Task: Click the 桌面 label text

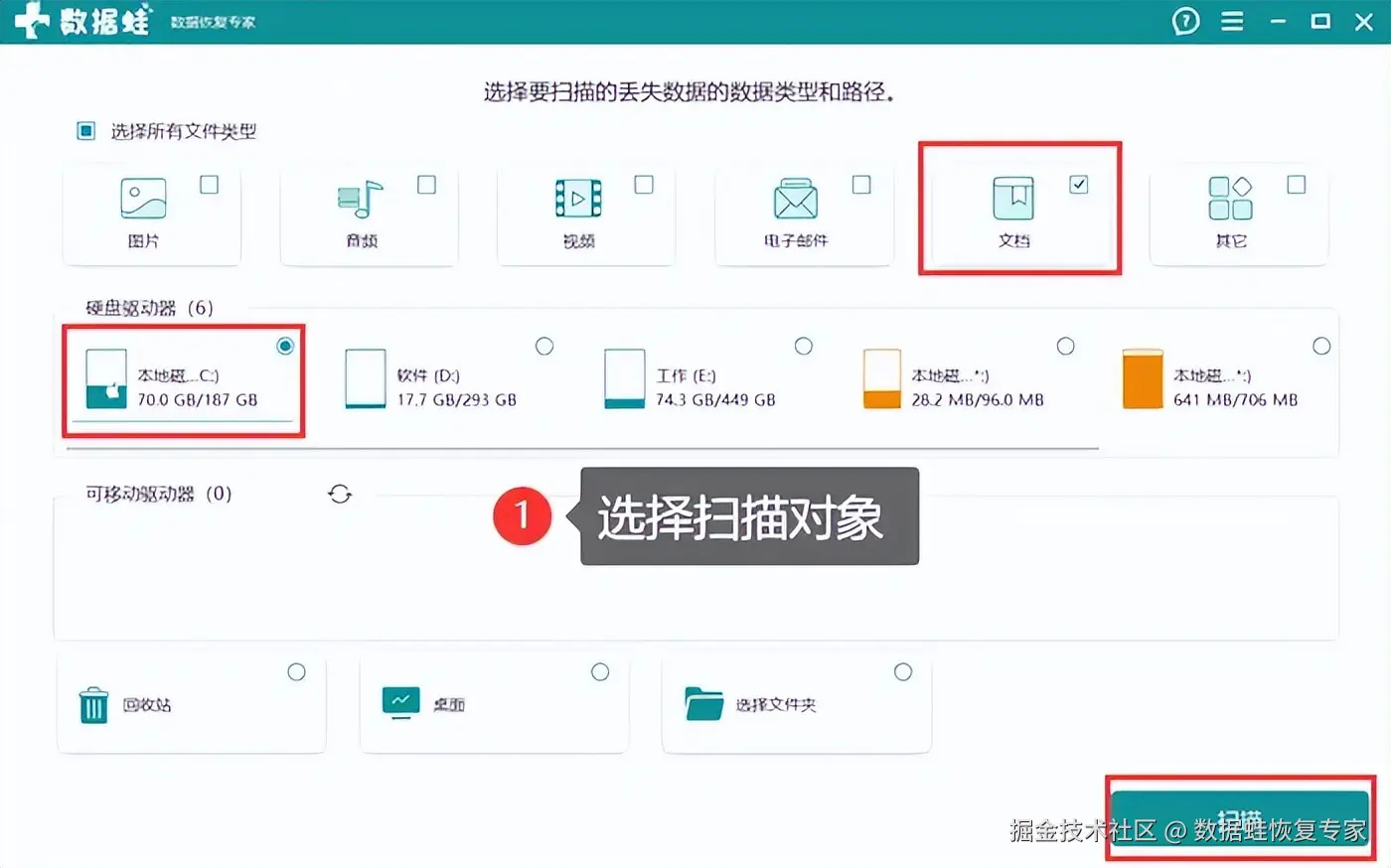Action: (449, 705)
